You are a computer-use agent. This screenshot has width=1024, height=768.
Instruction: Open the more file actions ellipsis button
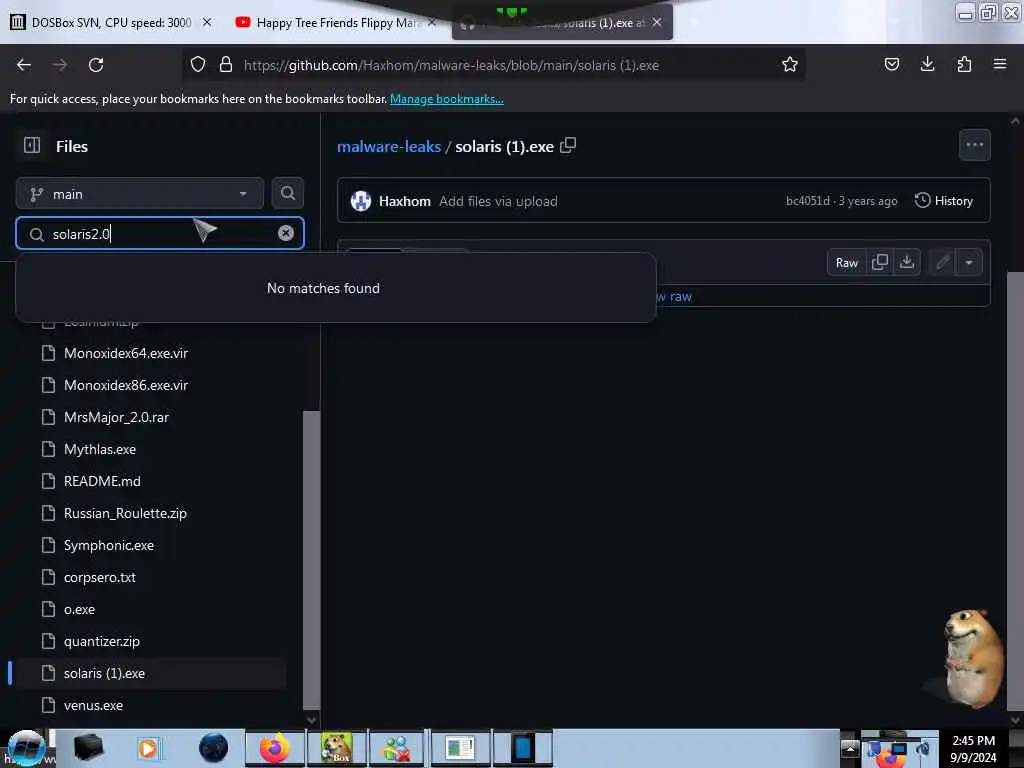coord(974,145)
